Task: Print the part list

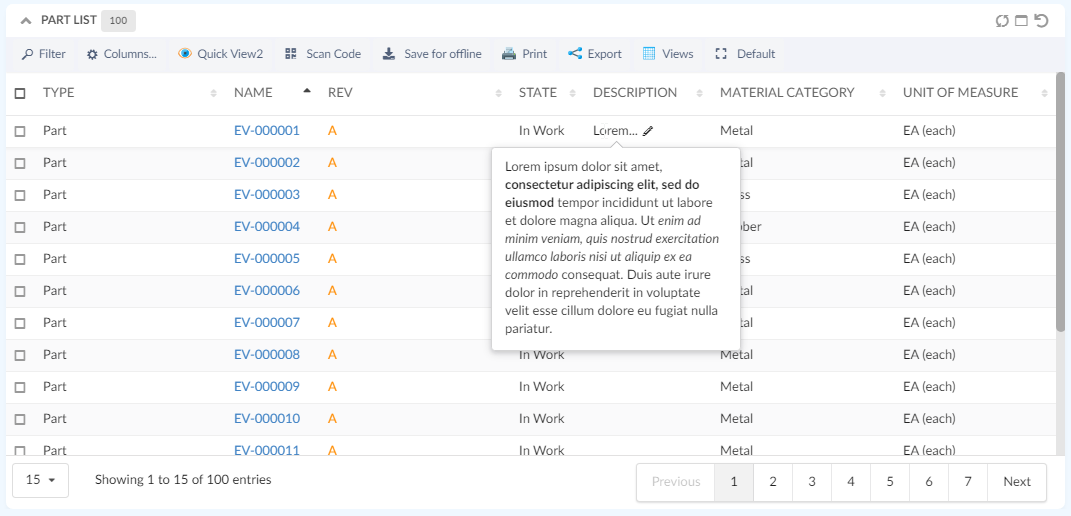Action: point(524,54)
